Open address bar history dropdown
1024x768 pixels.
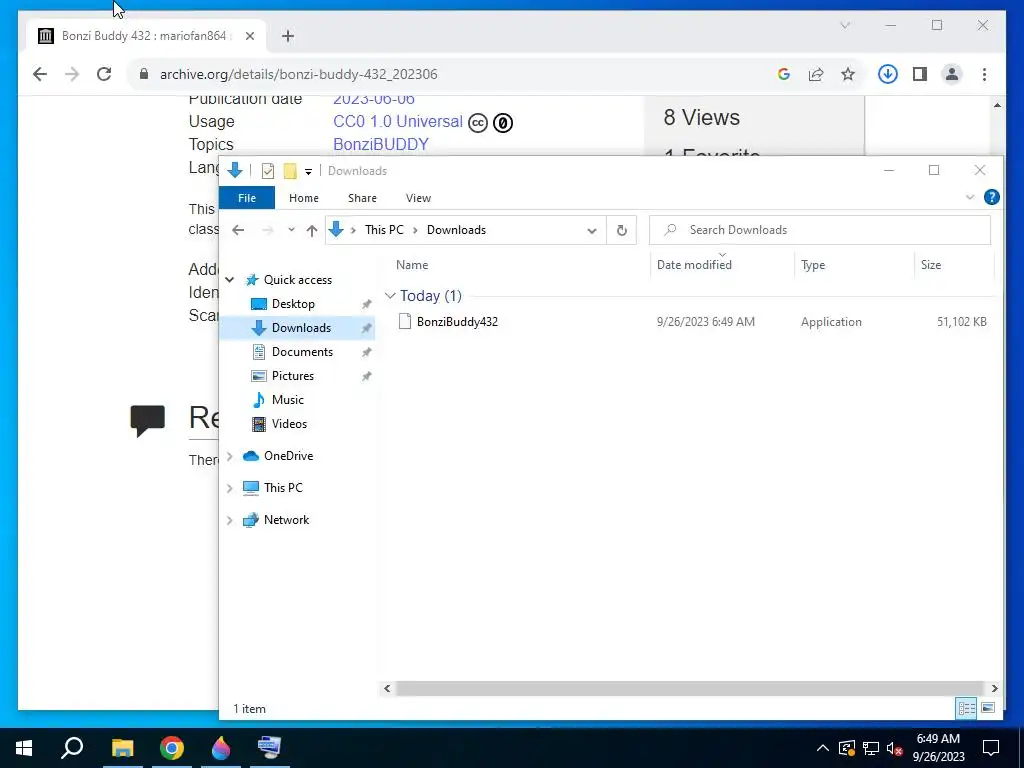592,231
